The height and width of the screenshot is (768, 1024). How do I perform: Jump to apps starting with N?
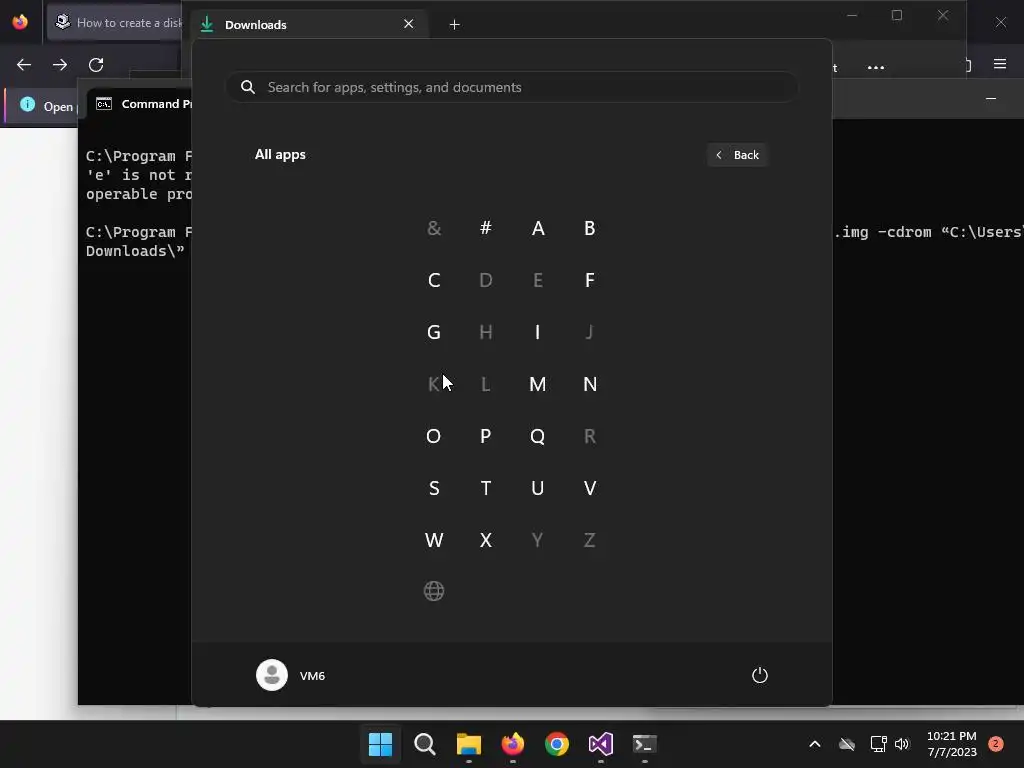click(589, 384)
